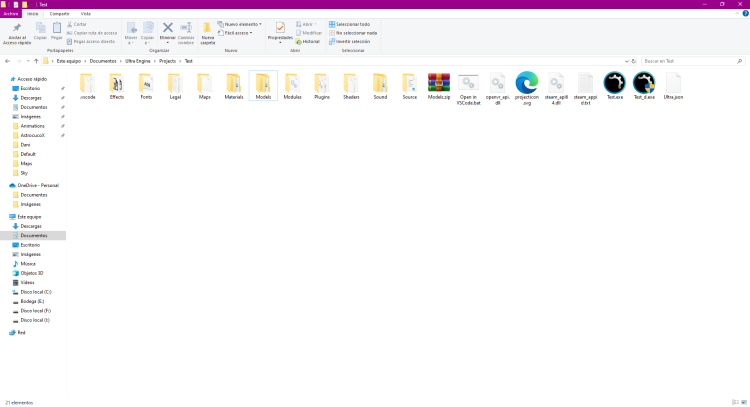750x407 pixels.
Task: Select Red in the navigation pane
Action: pyautogui.click(x=21, y=333)
